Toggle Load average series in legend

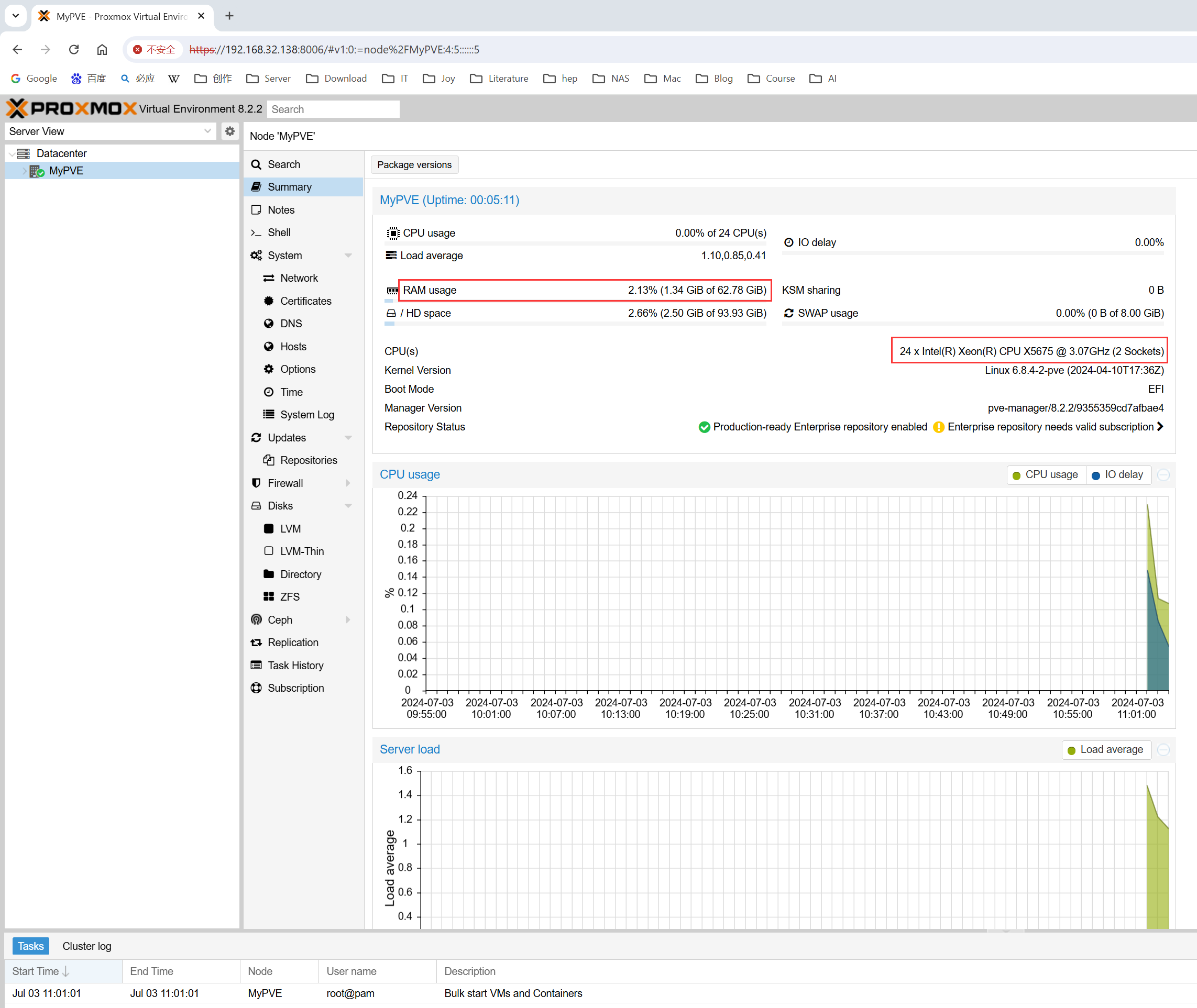point(1106,750)
